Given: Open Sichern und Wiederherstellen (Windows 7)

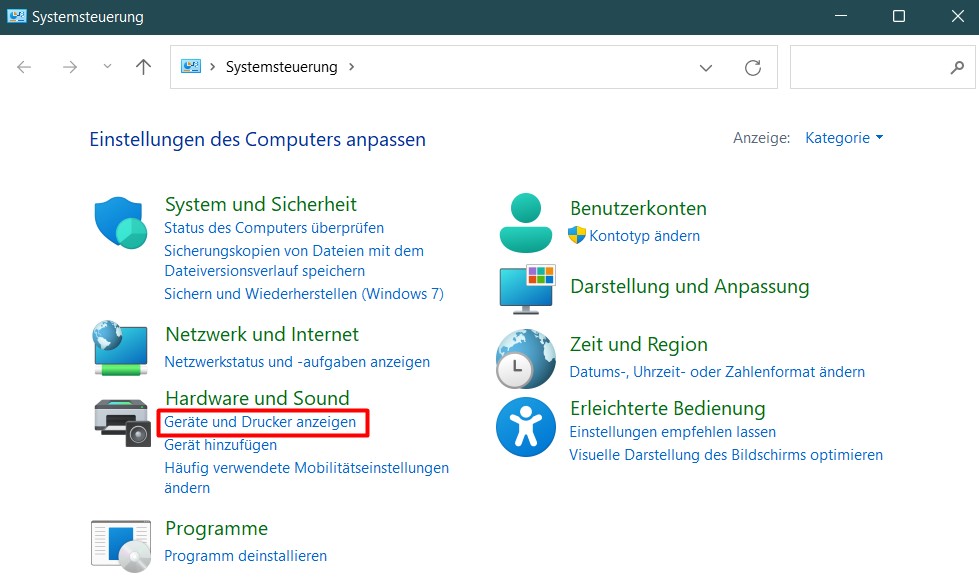Looking at the screenshot, I should (x=304, y=293).
